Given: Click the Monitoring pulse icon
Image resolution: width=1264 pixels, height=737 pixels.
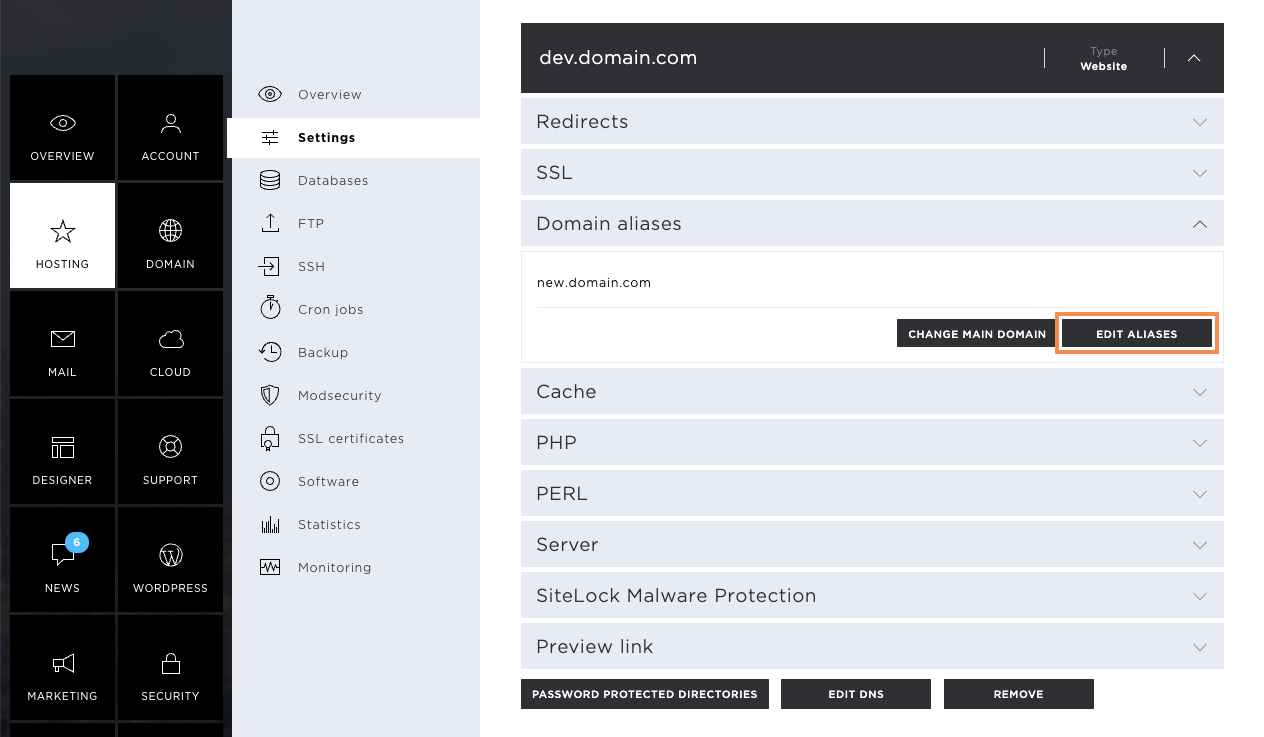Looking at the screenshot, I should (x=270, y=567).
